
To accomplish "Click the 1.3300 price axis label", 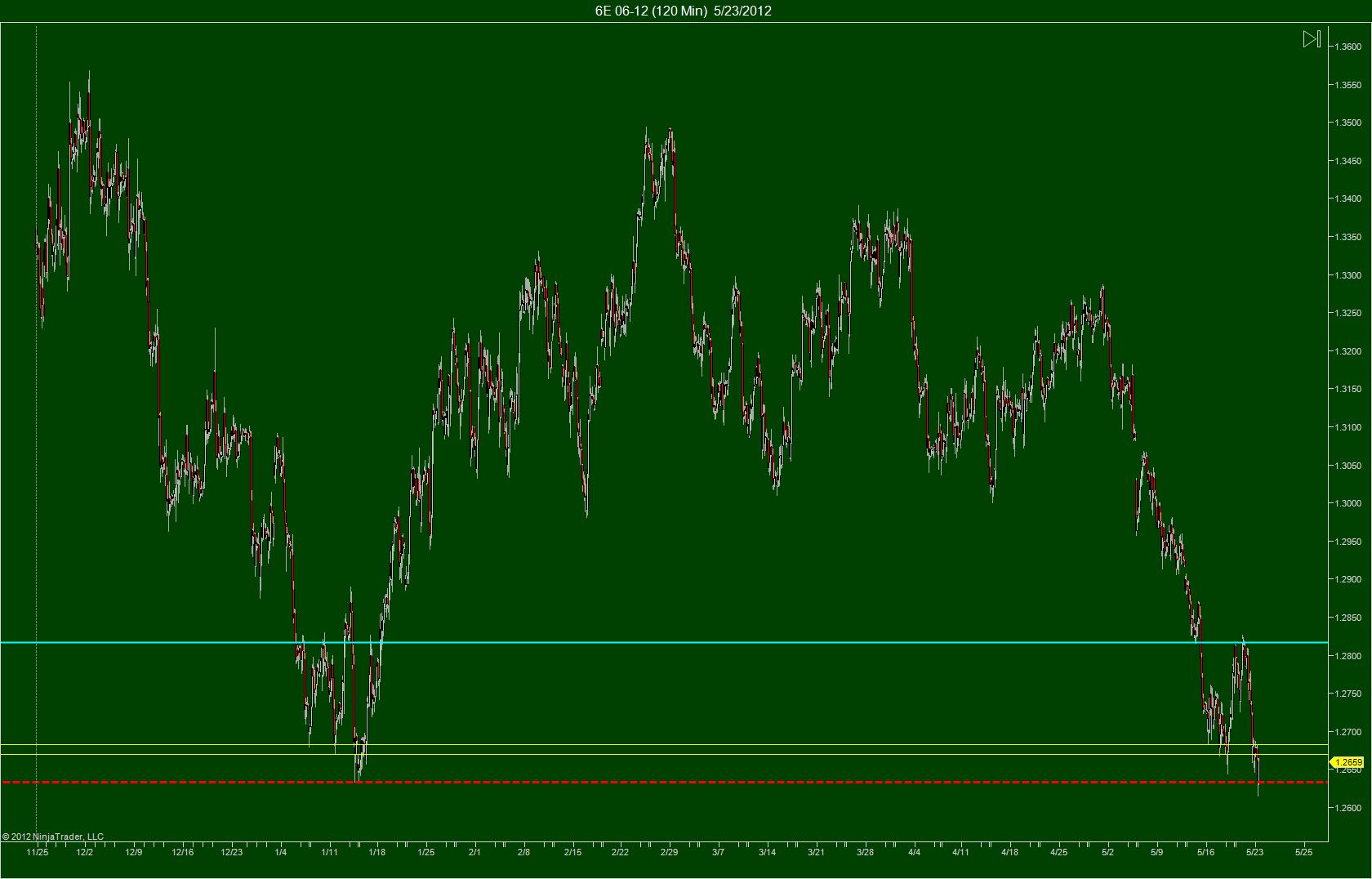I will [x=1347, y=275].
